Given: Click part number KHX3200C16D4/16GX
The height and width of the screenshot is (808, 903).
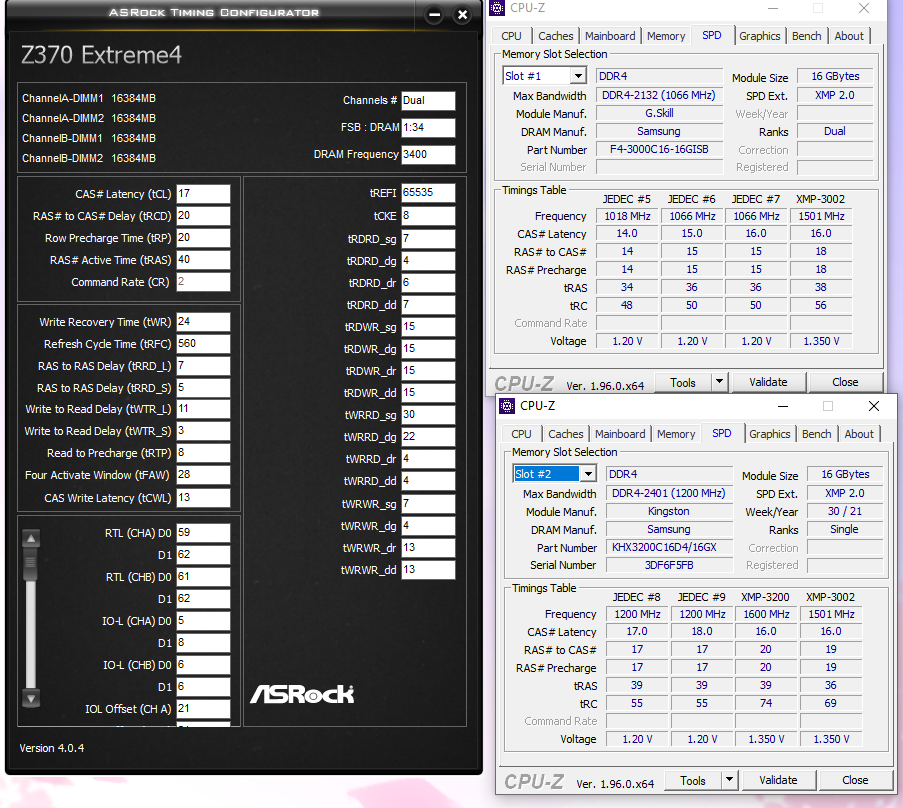Looking at the screenshot, I should (x=669, y=547).
